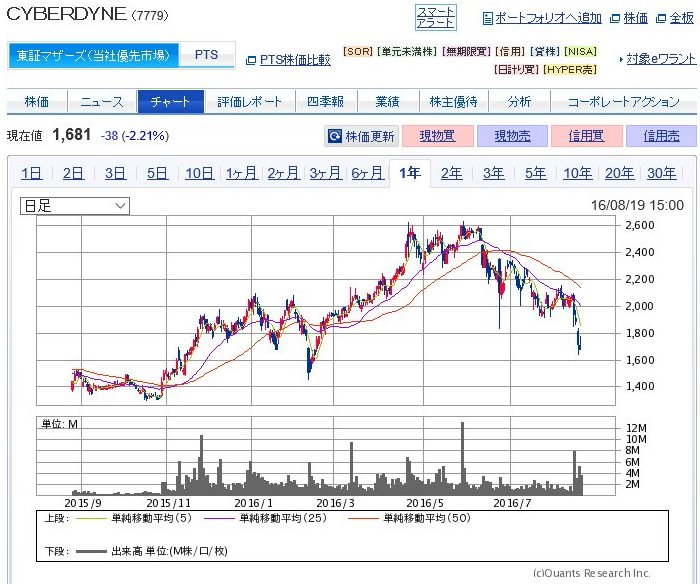The image size is (700, 584).
Task: Open the 株価 navigation tab
Action: [37, 101]
